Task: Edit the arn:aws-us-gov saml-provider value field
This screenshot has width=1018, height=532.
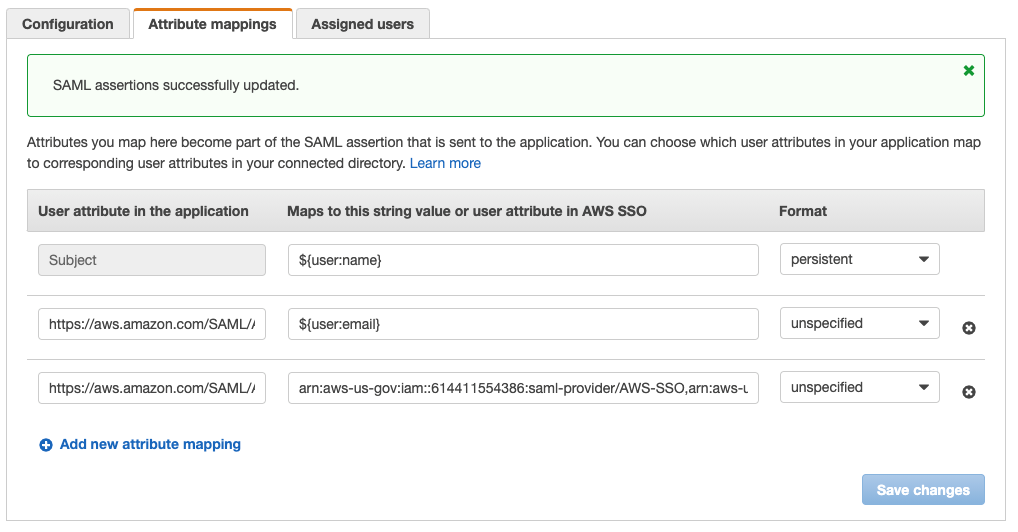Action: click(522, 388)
